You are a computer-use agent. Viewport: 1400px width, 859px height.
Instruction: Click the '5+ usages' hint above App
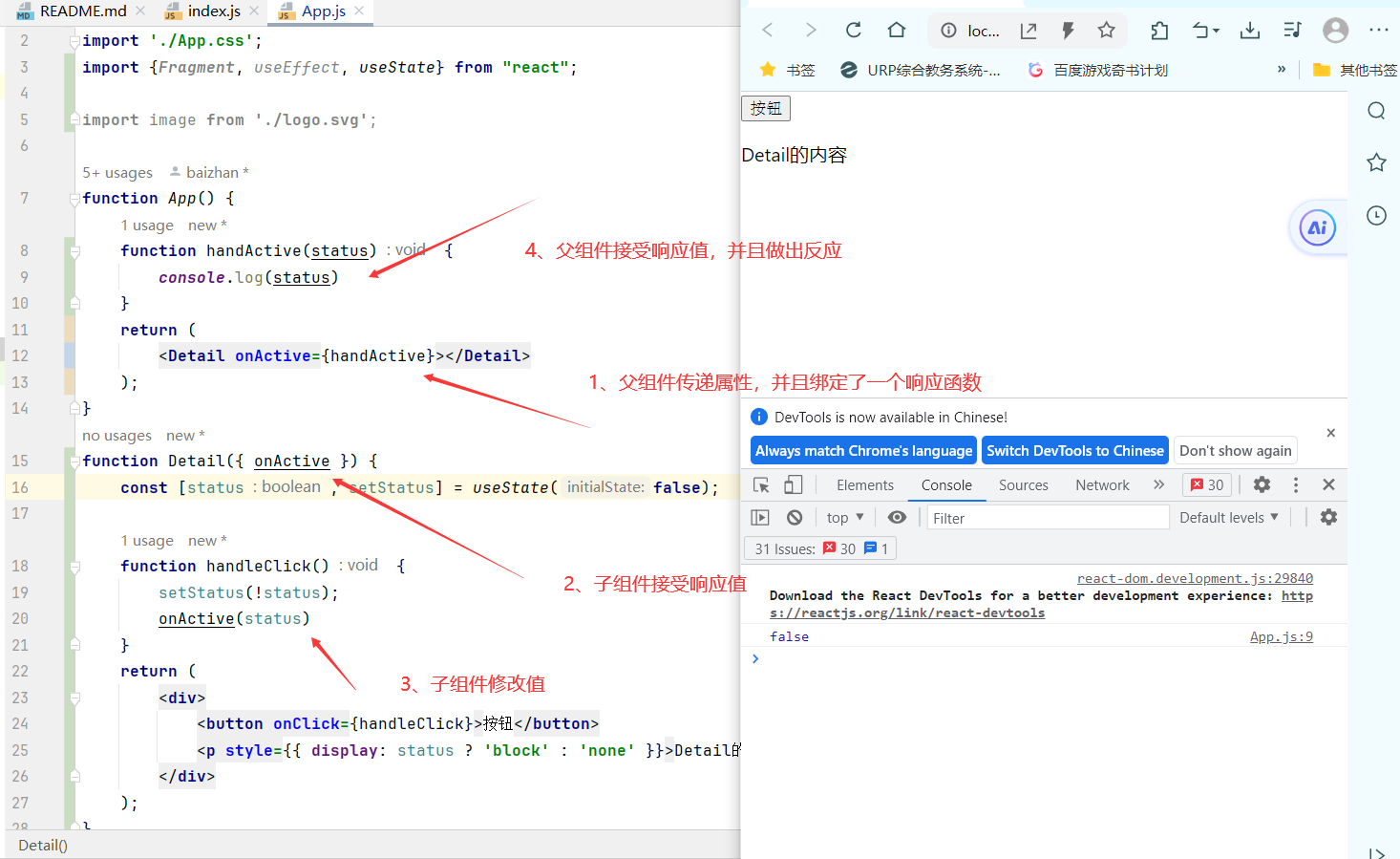coord(117,173)
